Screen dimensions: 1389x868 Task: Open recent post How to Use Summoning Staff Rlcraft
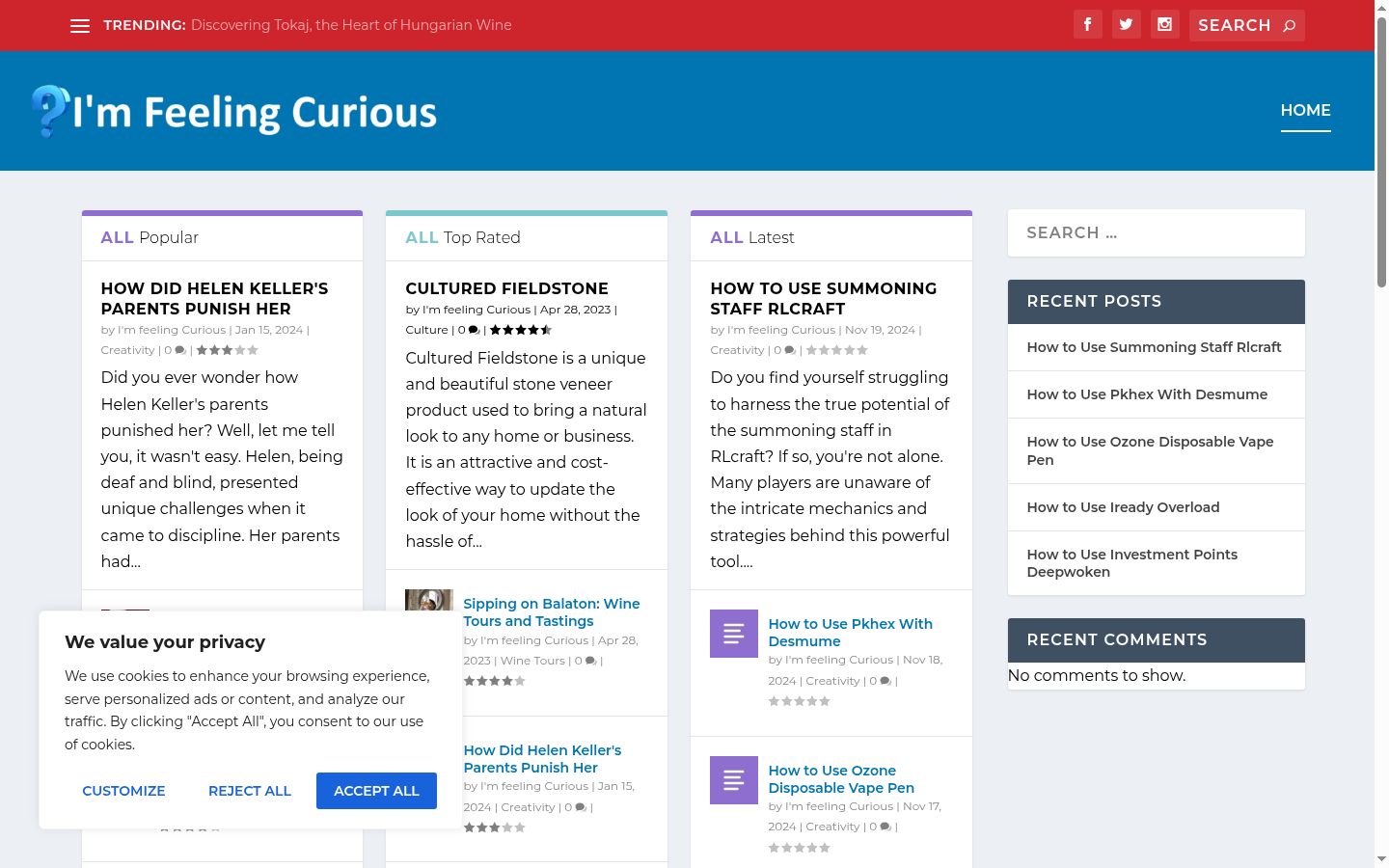(1154, 347)
